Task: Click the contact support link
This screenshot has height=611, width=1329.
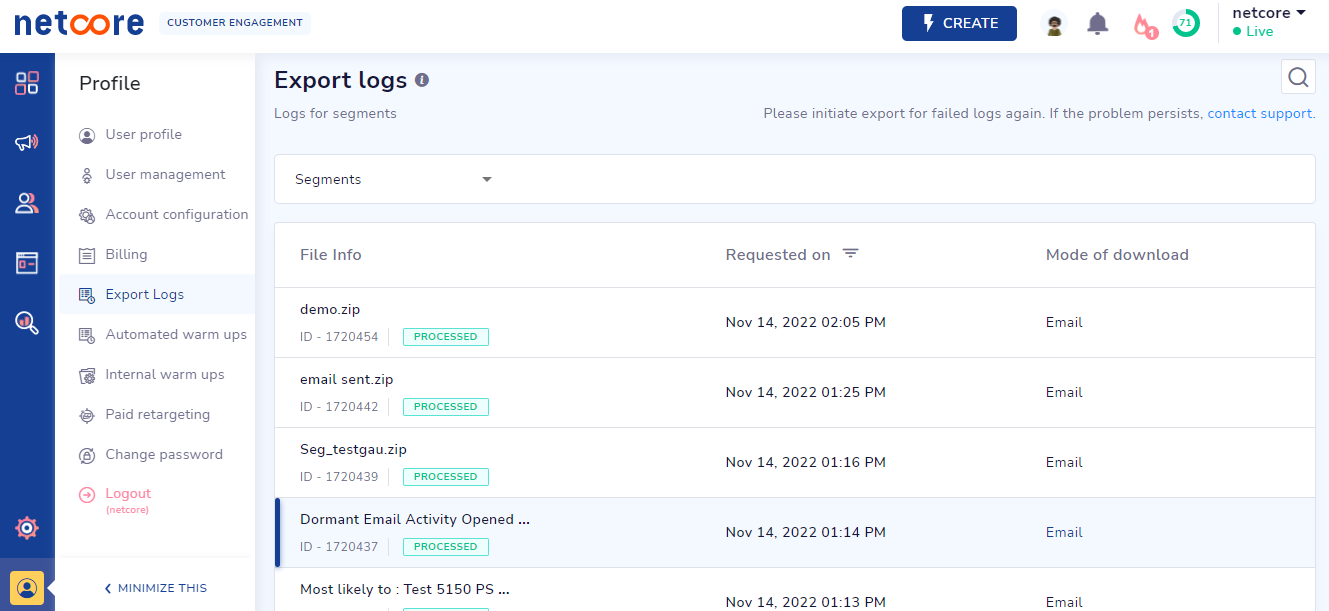Action: pyautogui.click(x=1260, y=113)
